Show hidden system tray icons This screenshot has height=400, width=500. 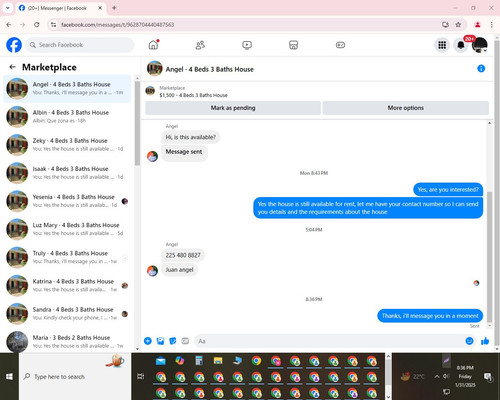coord(437,377)
